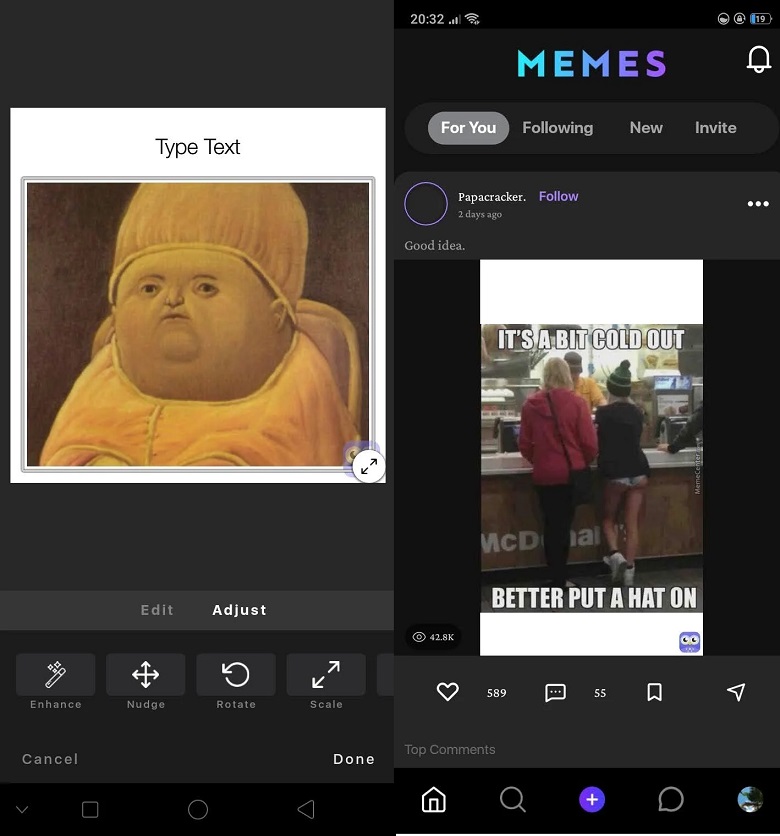Image resolution: width=780 pixels, height=836 pixels.
Task: Tap the Top Comments heading
Action: pyautogui.click(x=449, y=750)
